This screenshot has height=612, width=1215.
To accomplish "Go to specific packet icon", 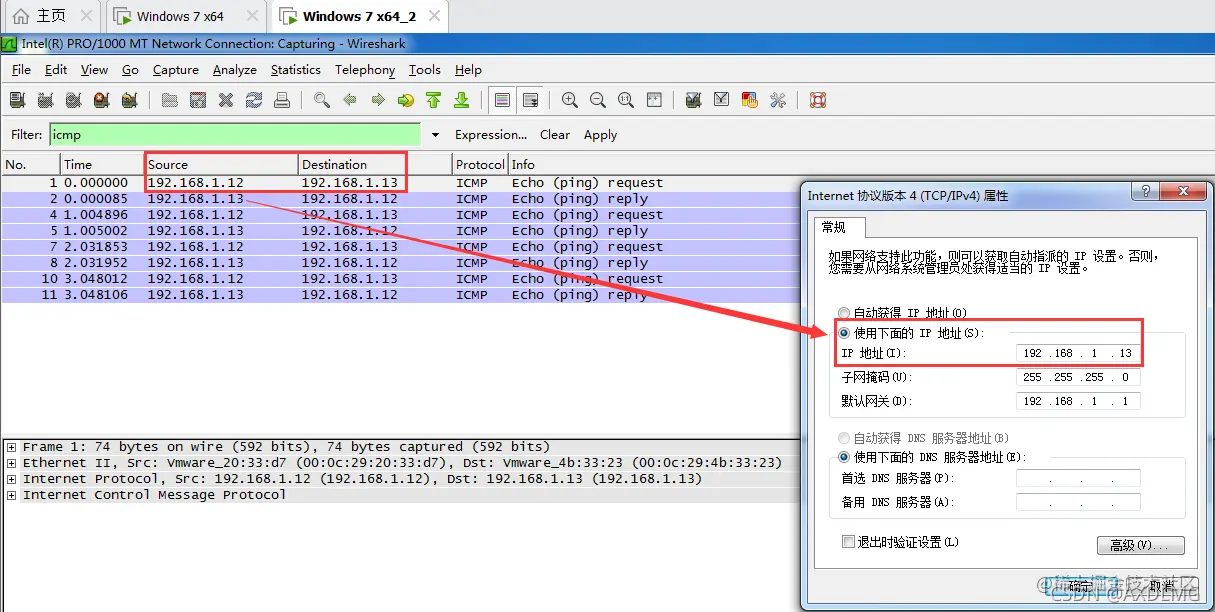I will click(x=405, y=100).
